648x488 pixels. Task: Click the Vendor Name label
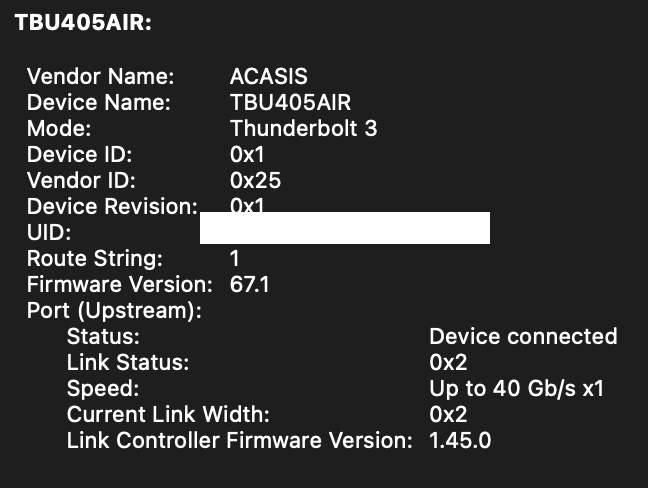(100, 76)
